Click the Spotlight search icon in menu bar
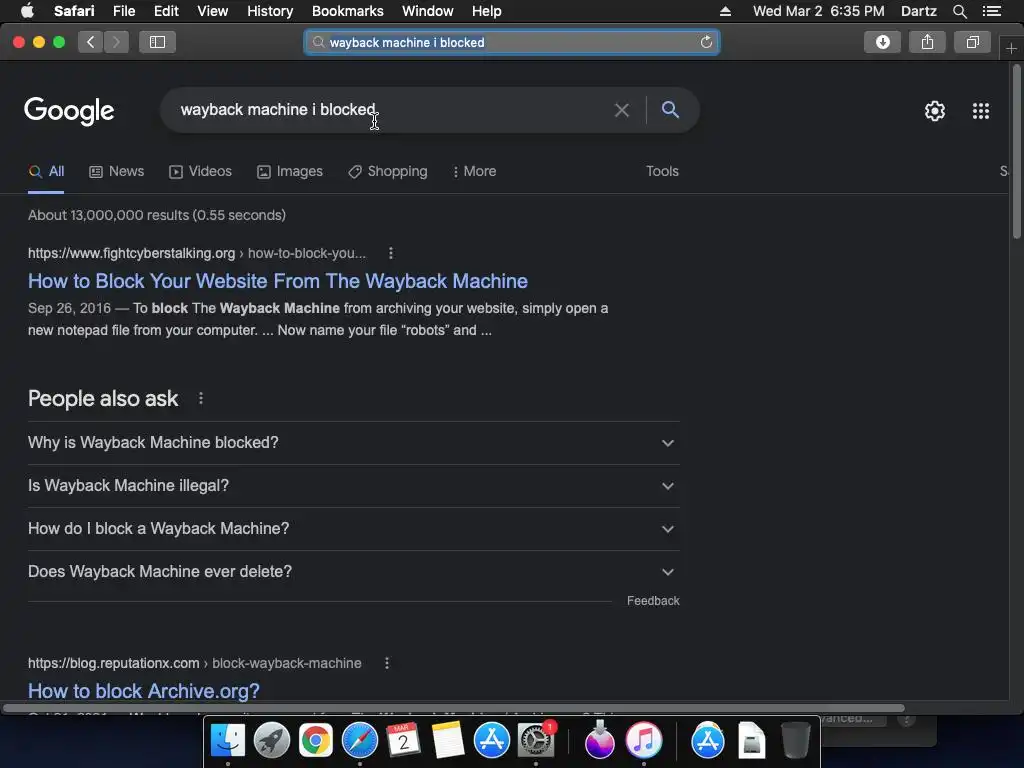The width and height of the screenshot is (1024, 768). (x=959, y=11)
